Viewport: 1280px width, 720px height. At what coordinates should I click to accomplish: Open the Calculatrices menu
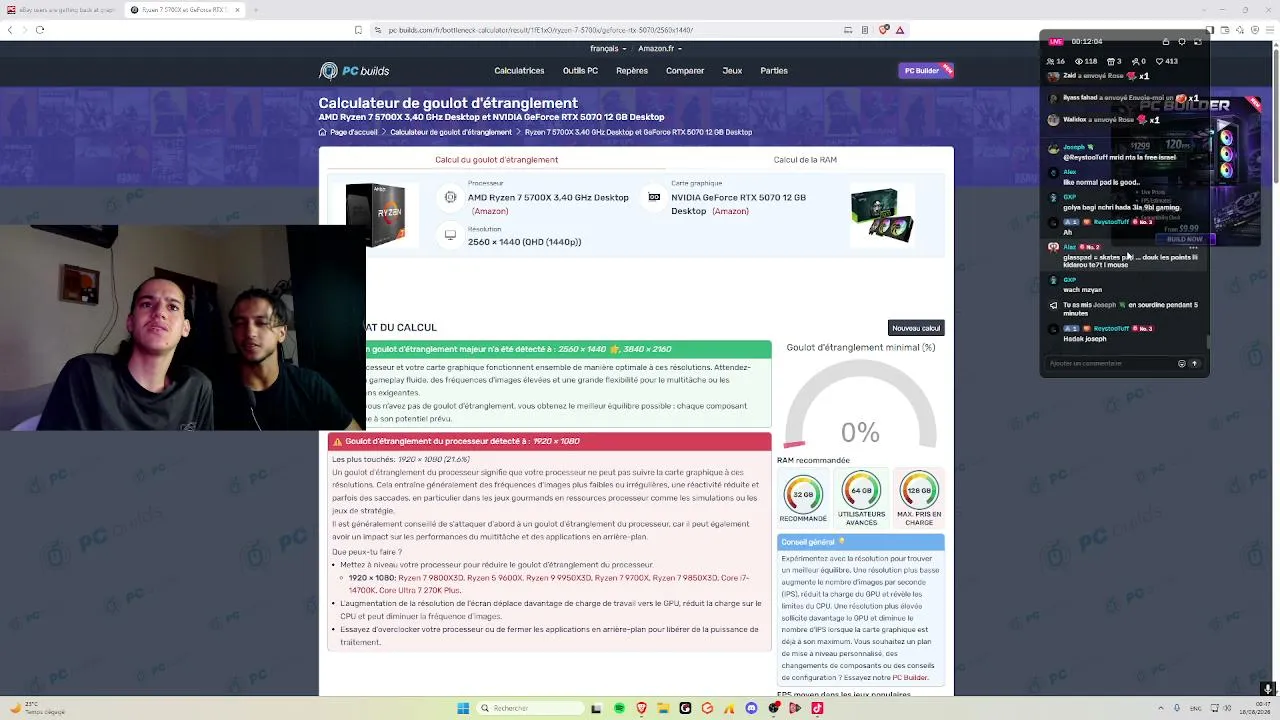519,71
